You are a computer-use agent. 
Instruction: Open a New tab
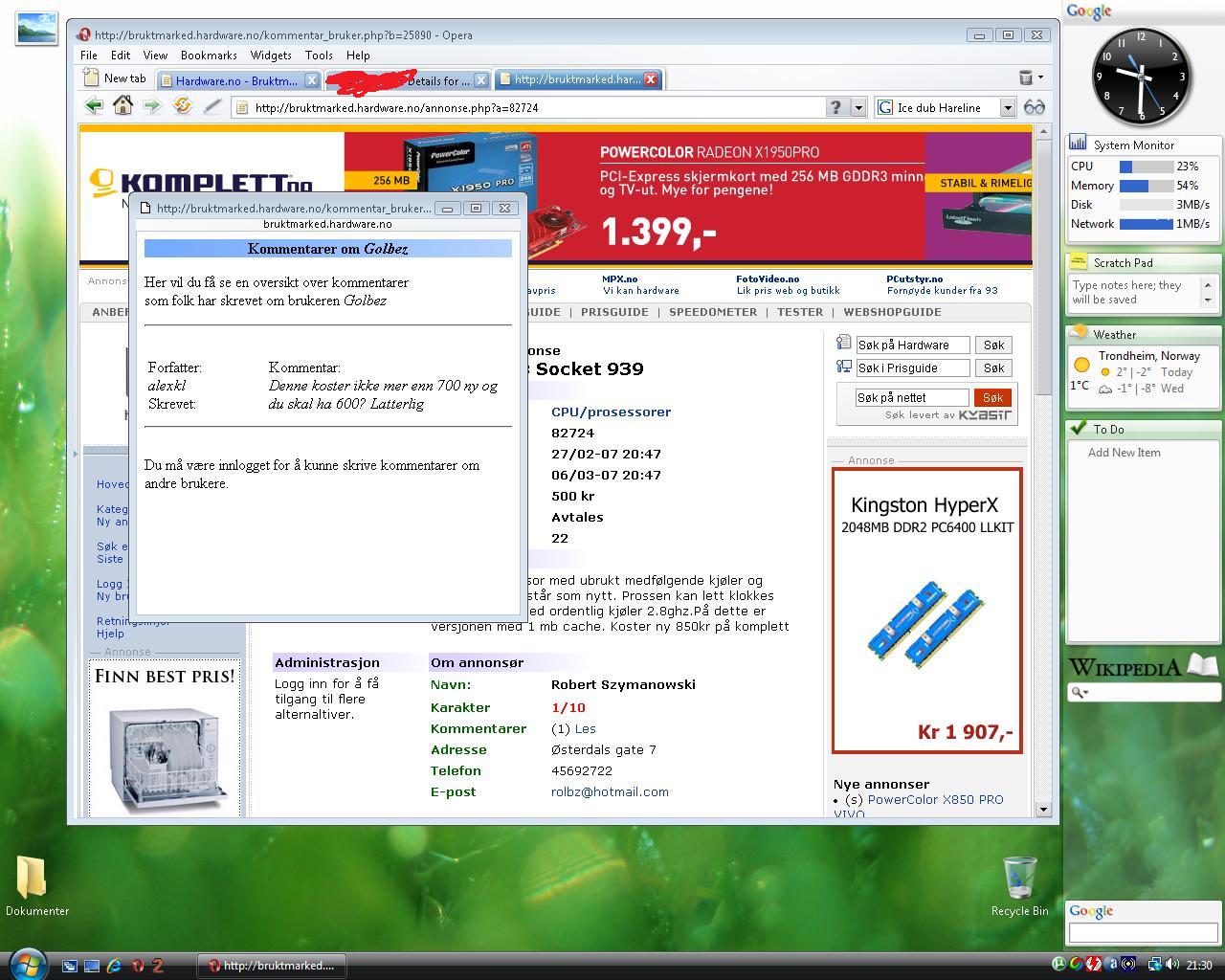(x=115, y=78)
